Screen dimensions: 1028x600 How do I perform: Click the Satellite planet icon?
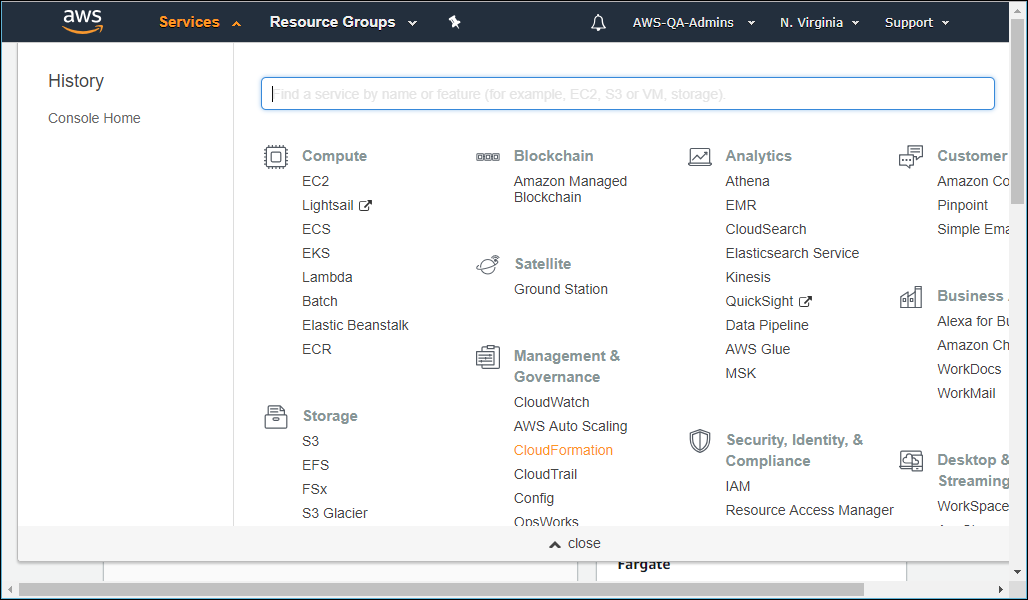coord(488,265)
